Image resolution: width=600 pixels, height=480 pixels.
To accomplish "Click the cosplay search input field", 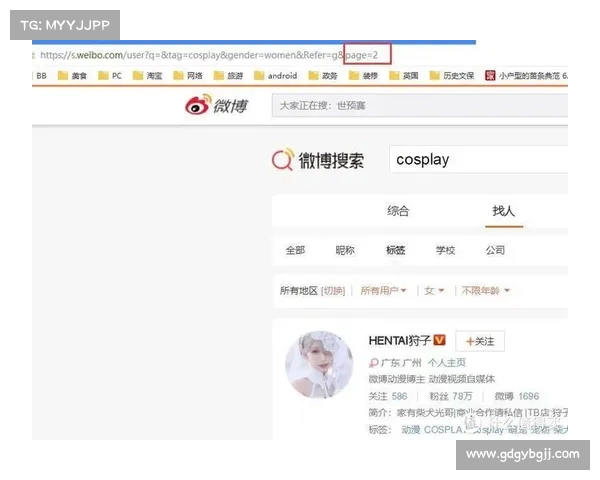I will (475, 160).
